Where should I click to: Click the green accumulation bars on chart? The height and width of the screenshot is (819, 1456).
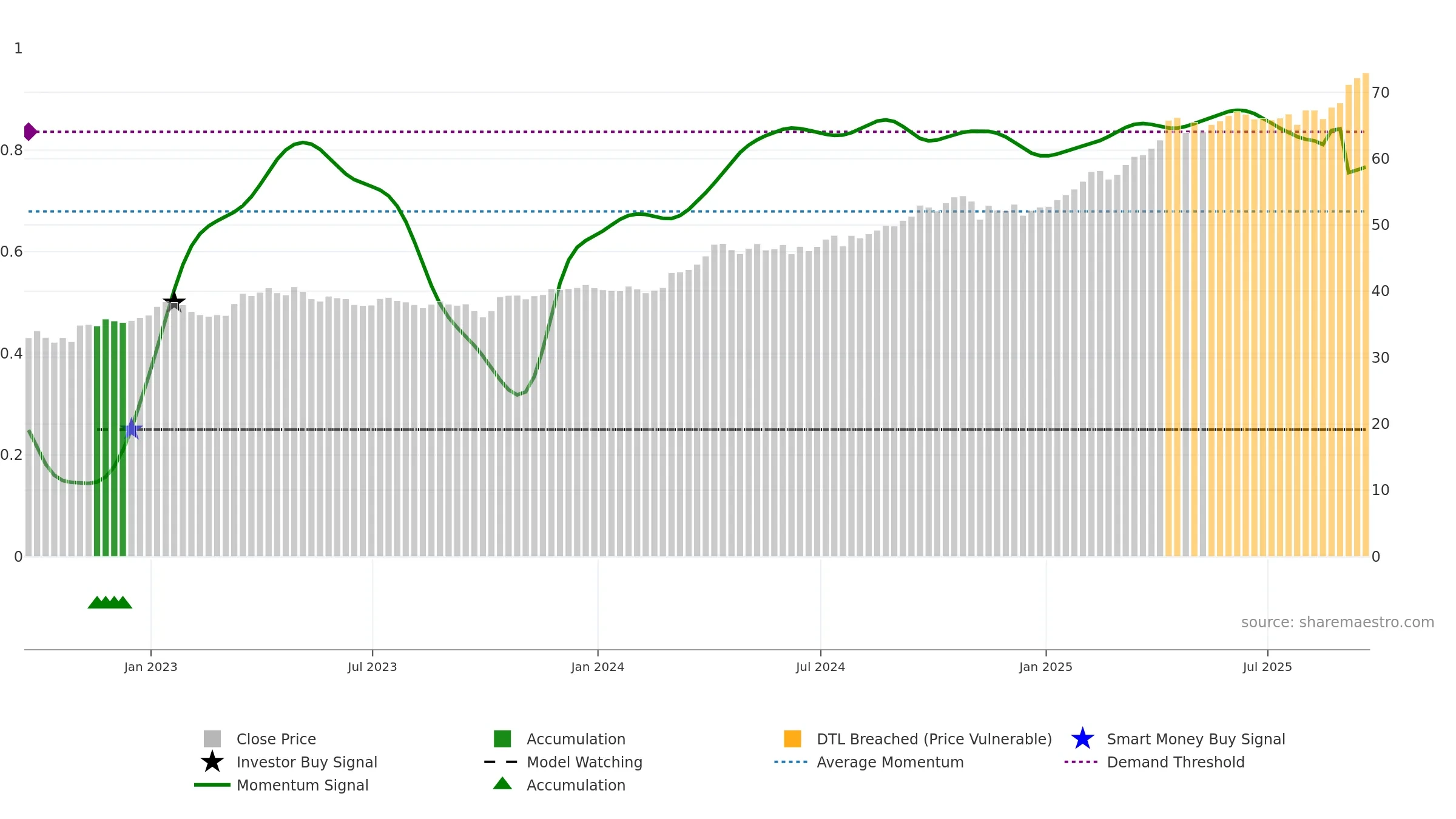[110, 438]
